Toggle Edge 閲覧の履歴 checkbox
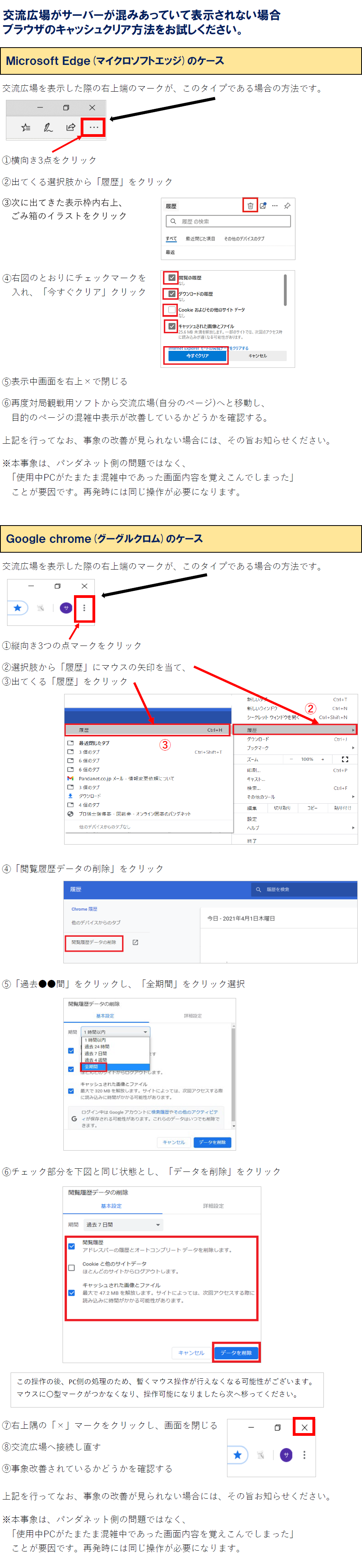The height and width of the screenshot is (1568, 362). 172,278
